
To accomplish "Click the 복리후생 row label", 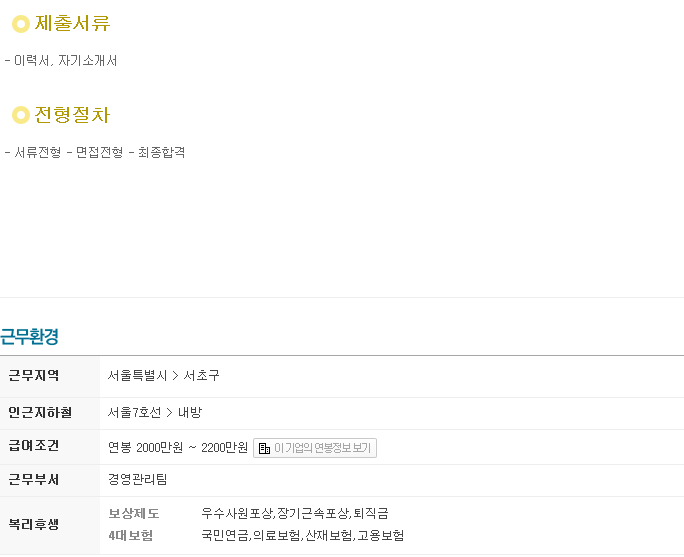I will point(34,524).
